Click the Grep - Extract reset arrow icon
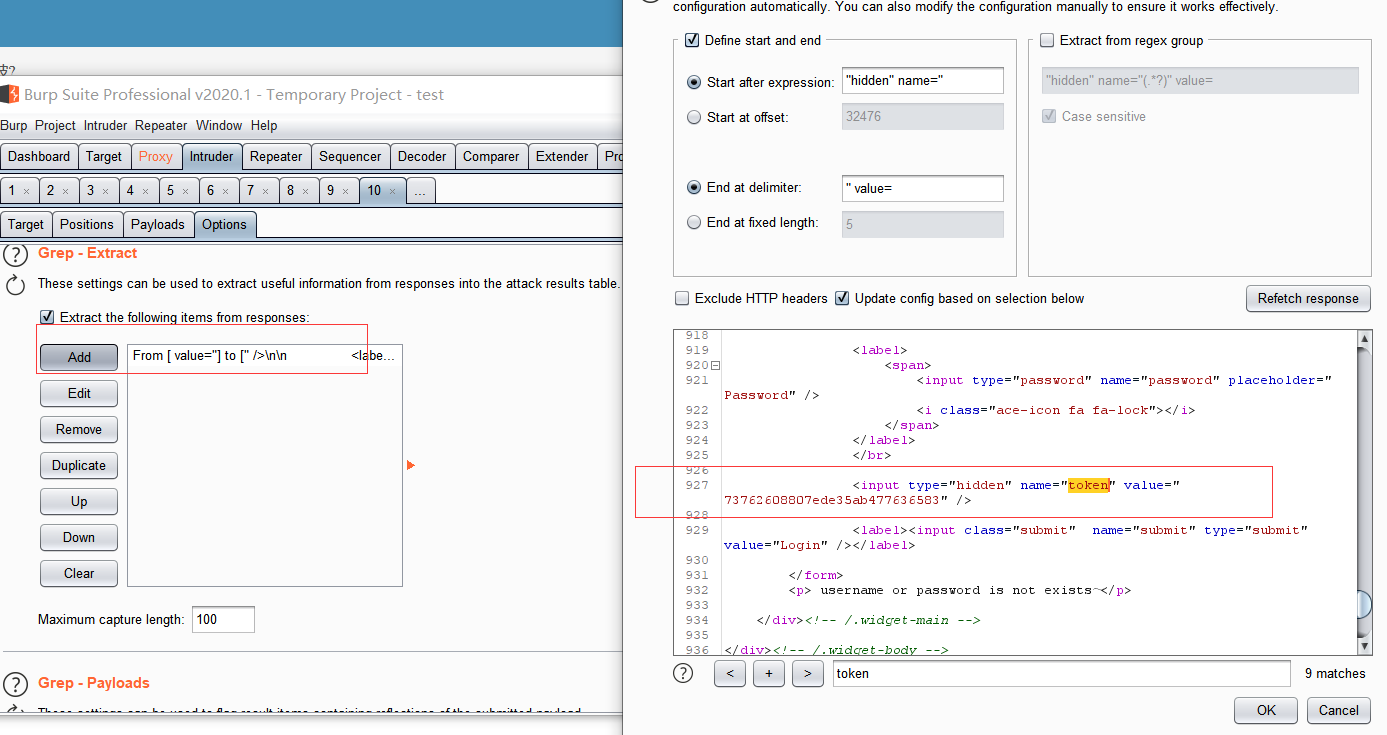Image resolution: width=1387 pixels, height=735 pixels. [15, 285]
